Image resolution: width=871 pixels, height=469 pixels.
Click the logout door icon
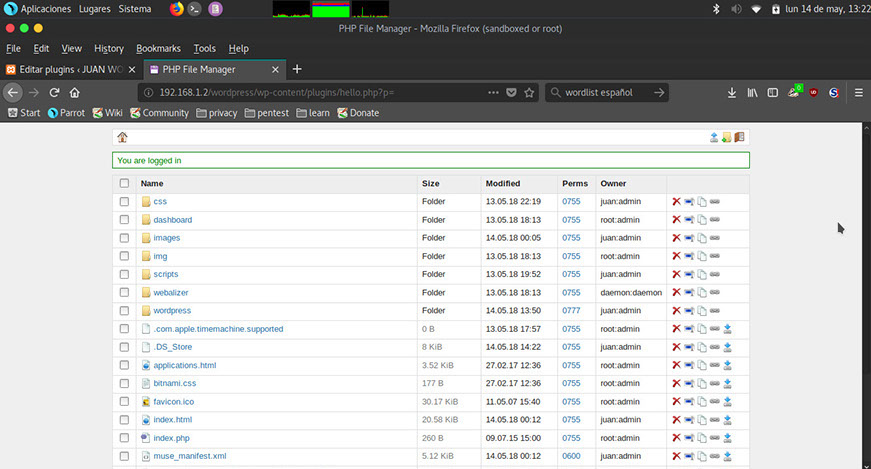click(740, 138)
